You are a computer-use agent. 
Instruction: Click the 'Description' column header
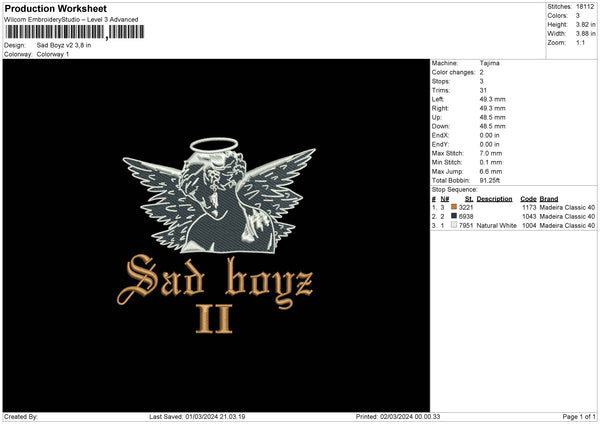(494, 199)
